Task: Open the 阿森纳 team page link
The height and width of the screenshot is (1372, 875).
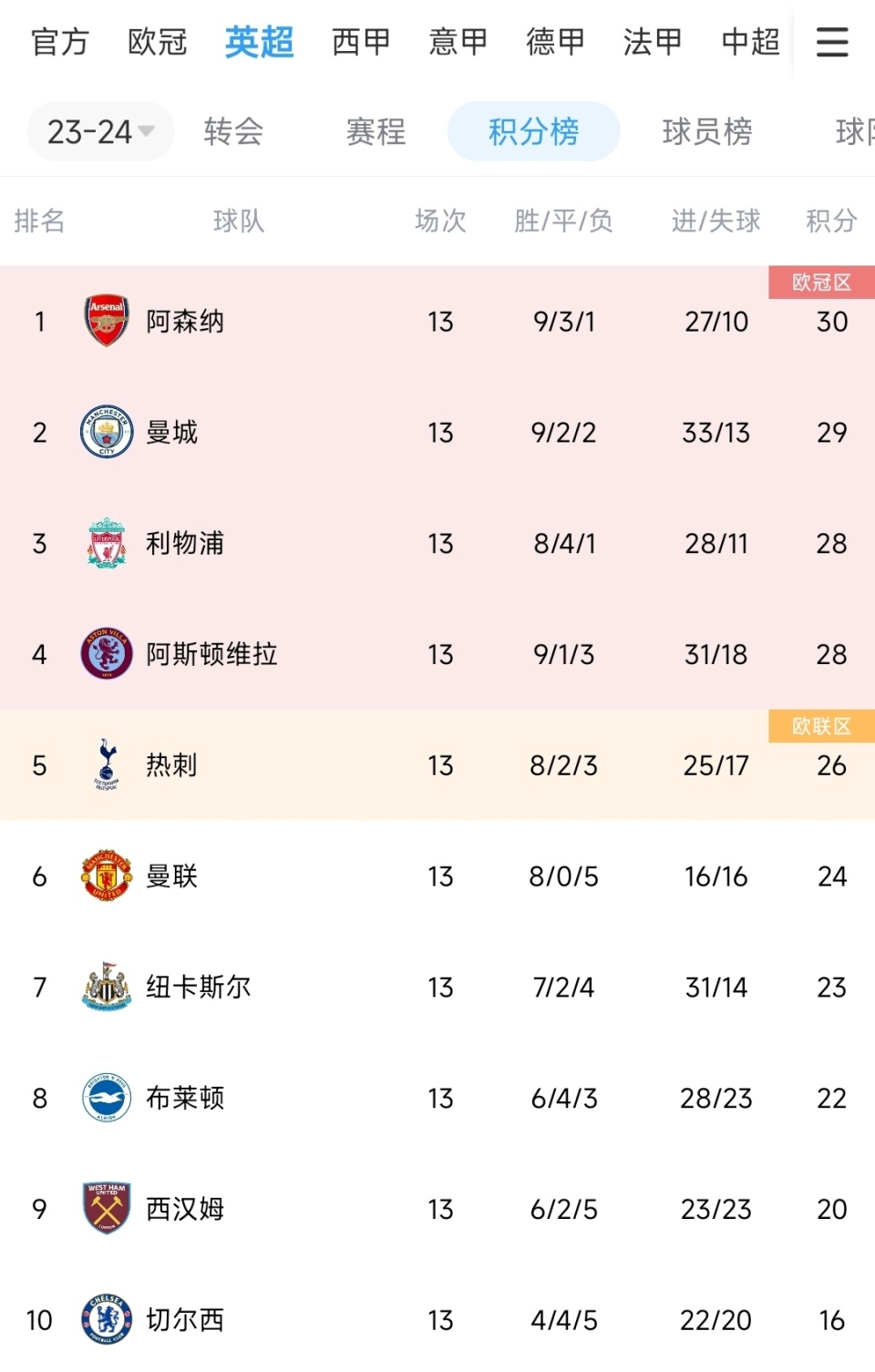Action: 182,321
